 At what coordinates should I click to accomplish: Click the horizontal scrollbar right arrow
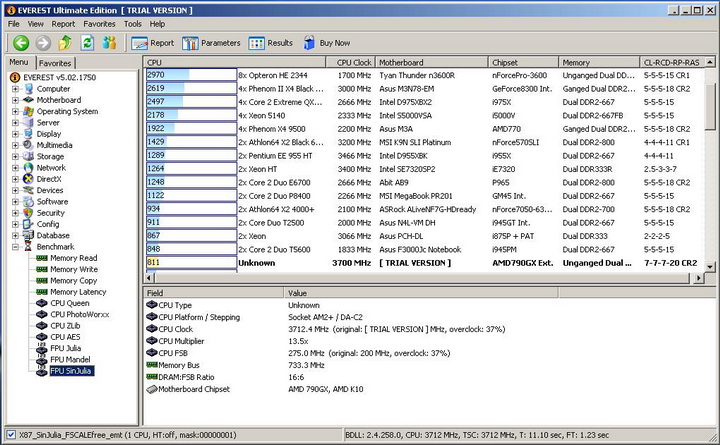click(698, 277)
